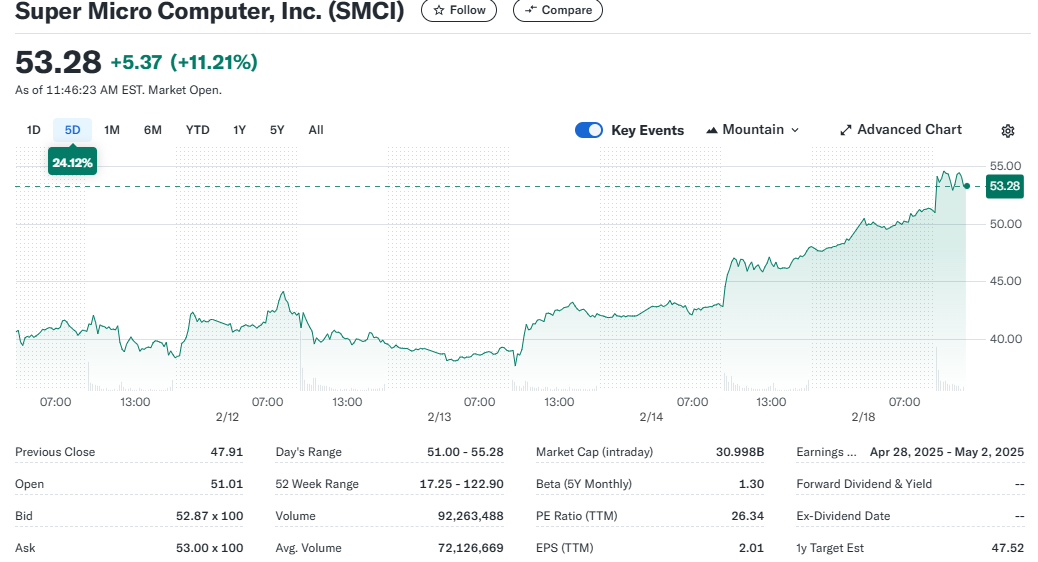
Task: Open the Advanced Chart link
Action: click(909, 130)
